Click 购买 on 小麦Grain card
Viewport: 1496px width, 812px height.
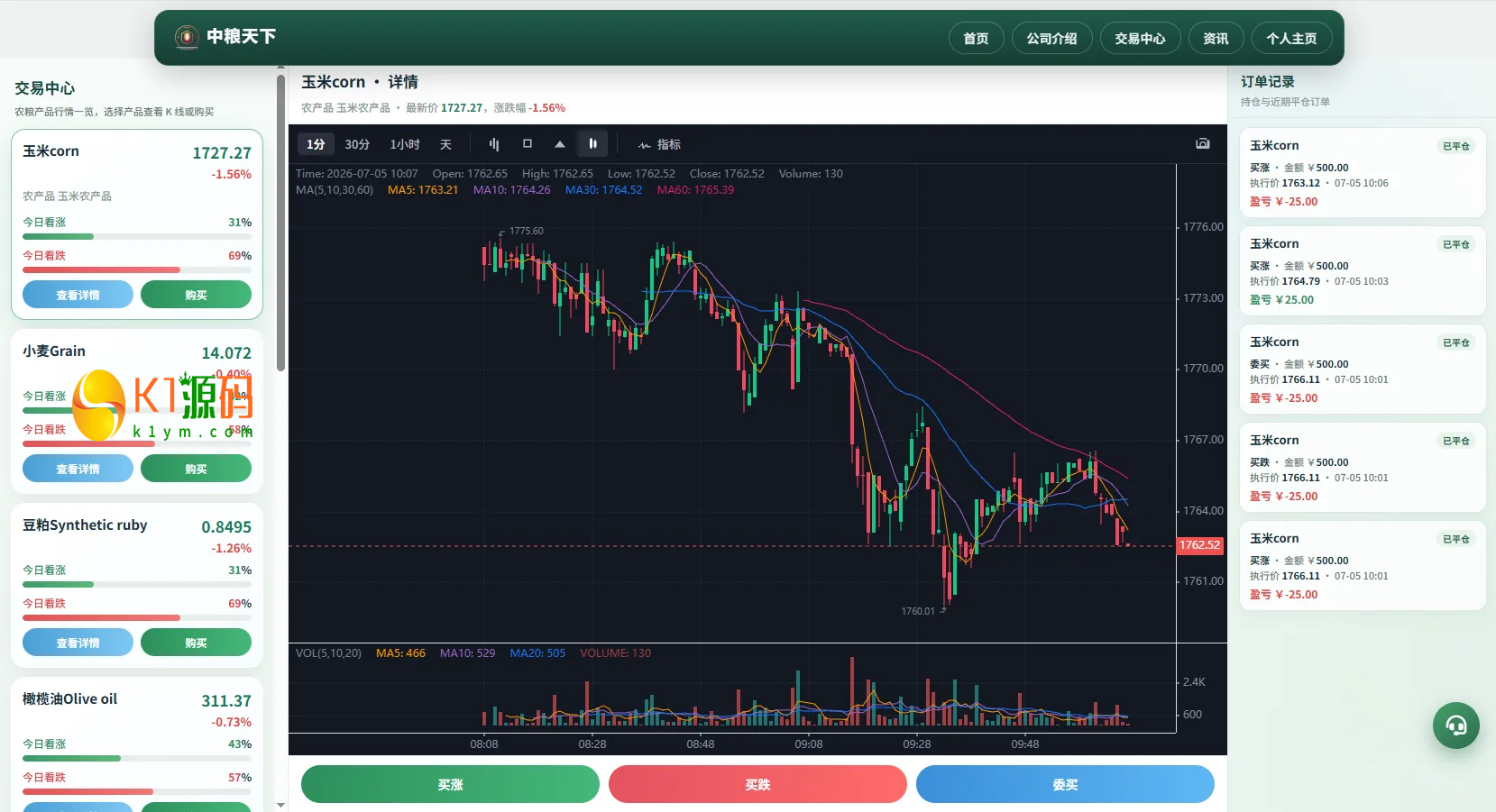point(196,469)
